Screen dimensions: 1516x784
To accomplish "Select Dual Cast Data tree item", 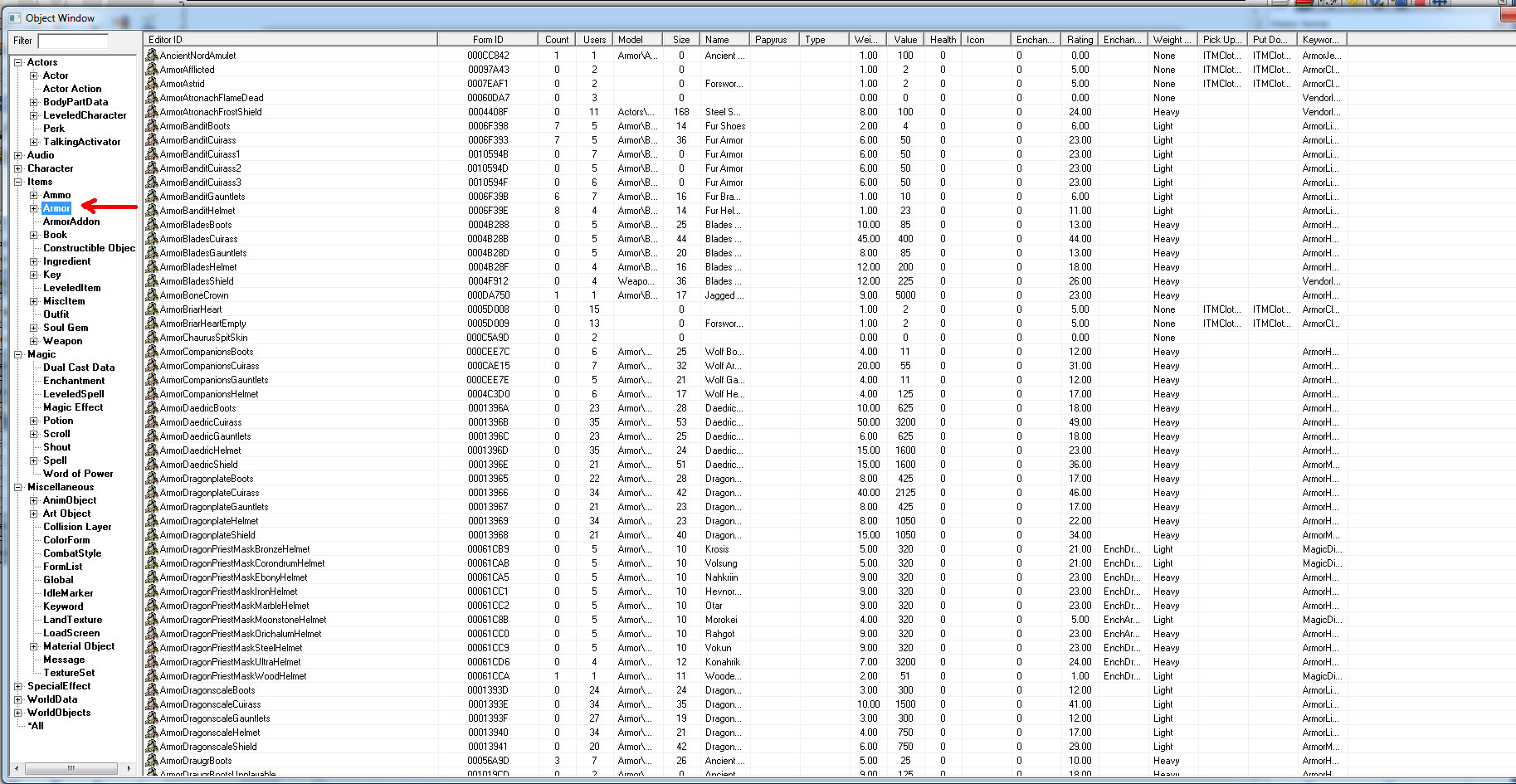I will point(79,368).
